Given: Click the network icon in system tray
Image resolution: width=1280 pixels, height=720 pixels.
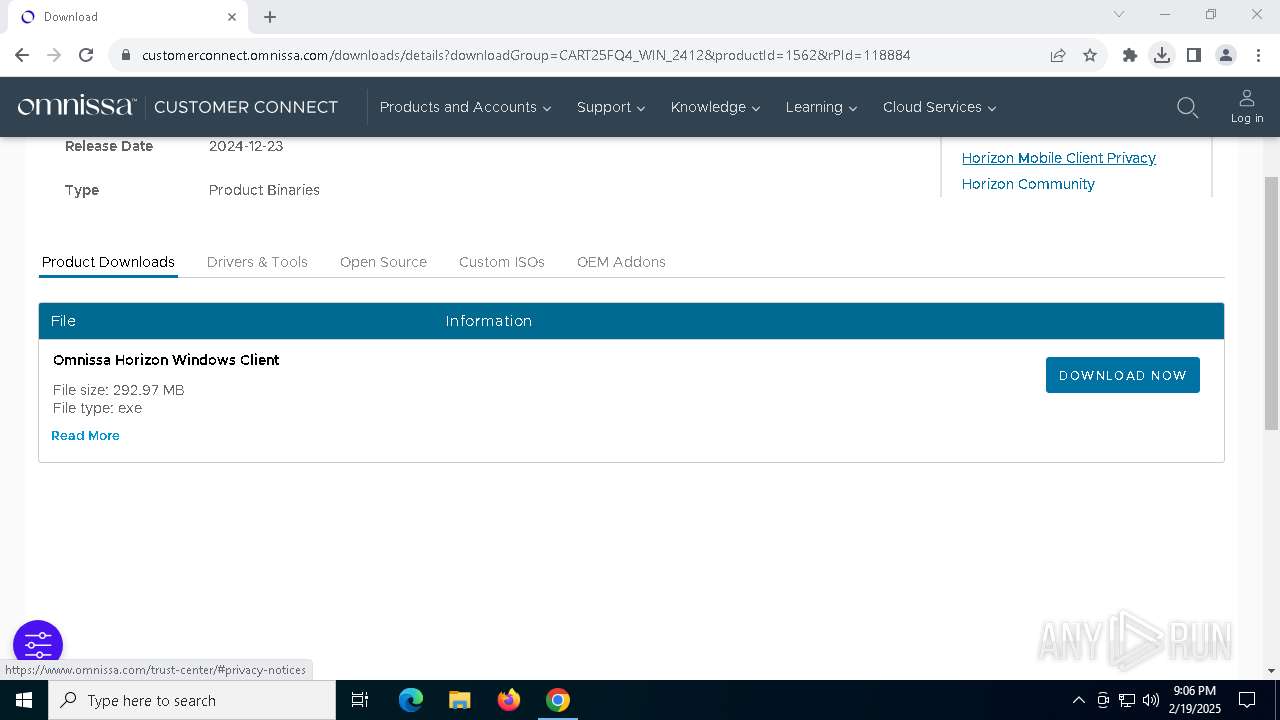Looking at the screenshot, I should [1127, 700].
